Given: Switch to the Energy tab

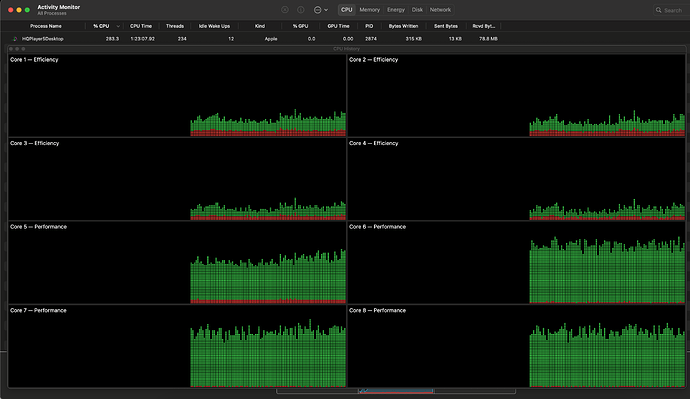Looking at the screenshot, I should click(396, 10).
